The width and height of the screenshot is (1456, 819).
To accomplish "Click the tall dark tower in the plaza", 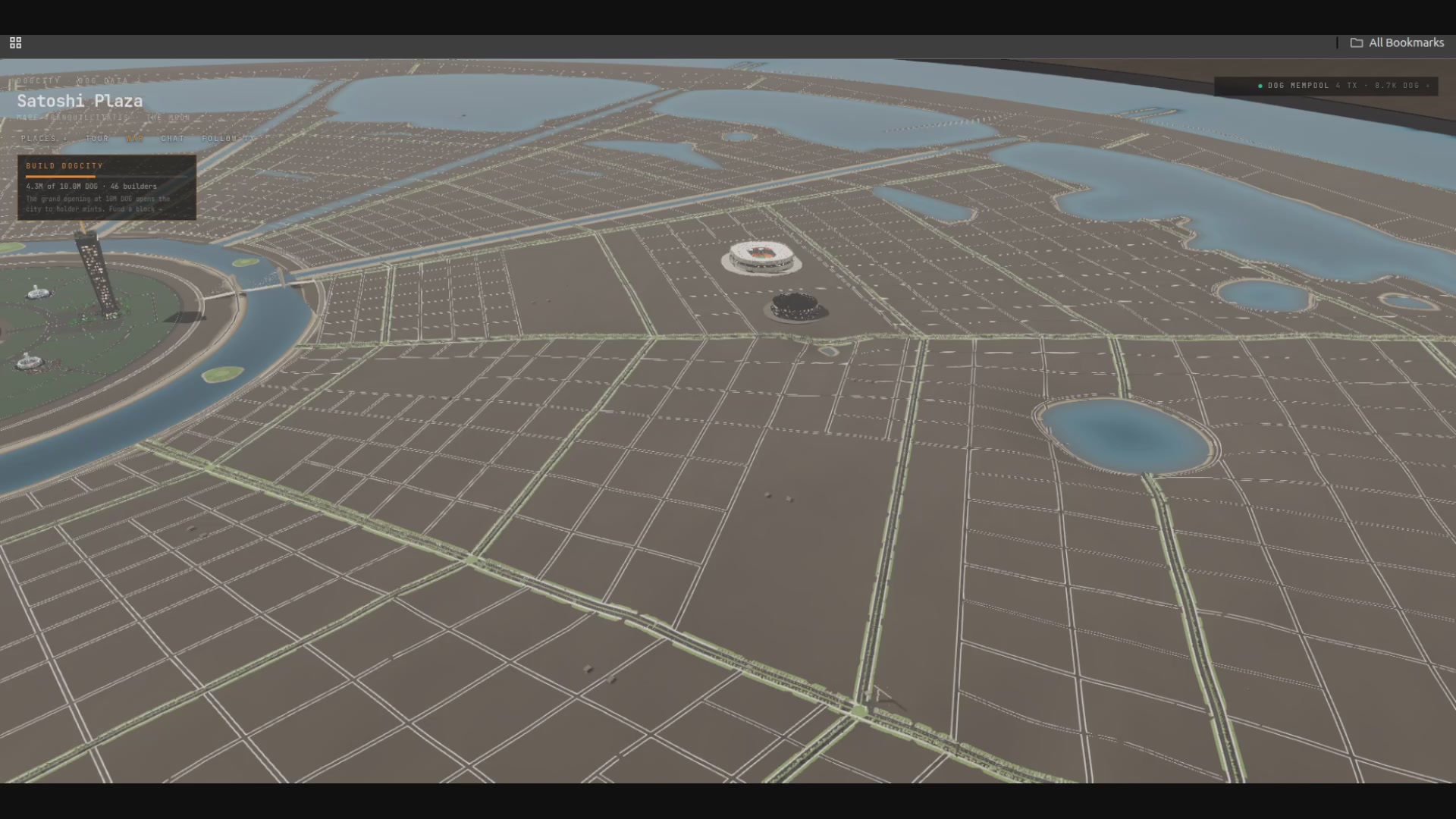I will pos(98,273).
